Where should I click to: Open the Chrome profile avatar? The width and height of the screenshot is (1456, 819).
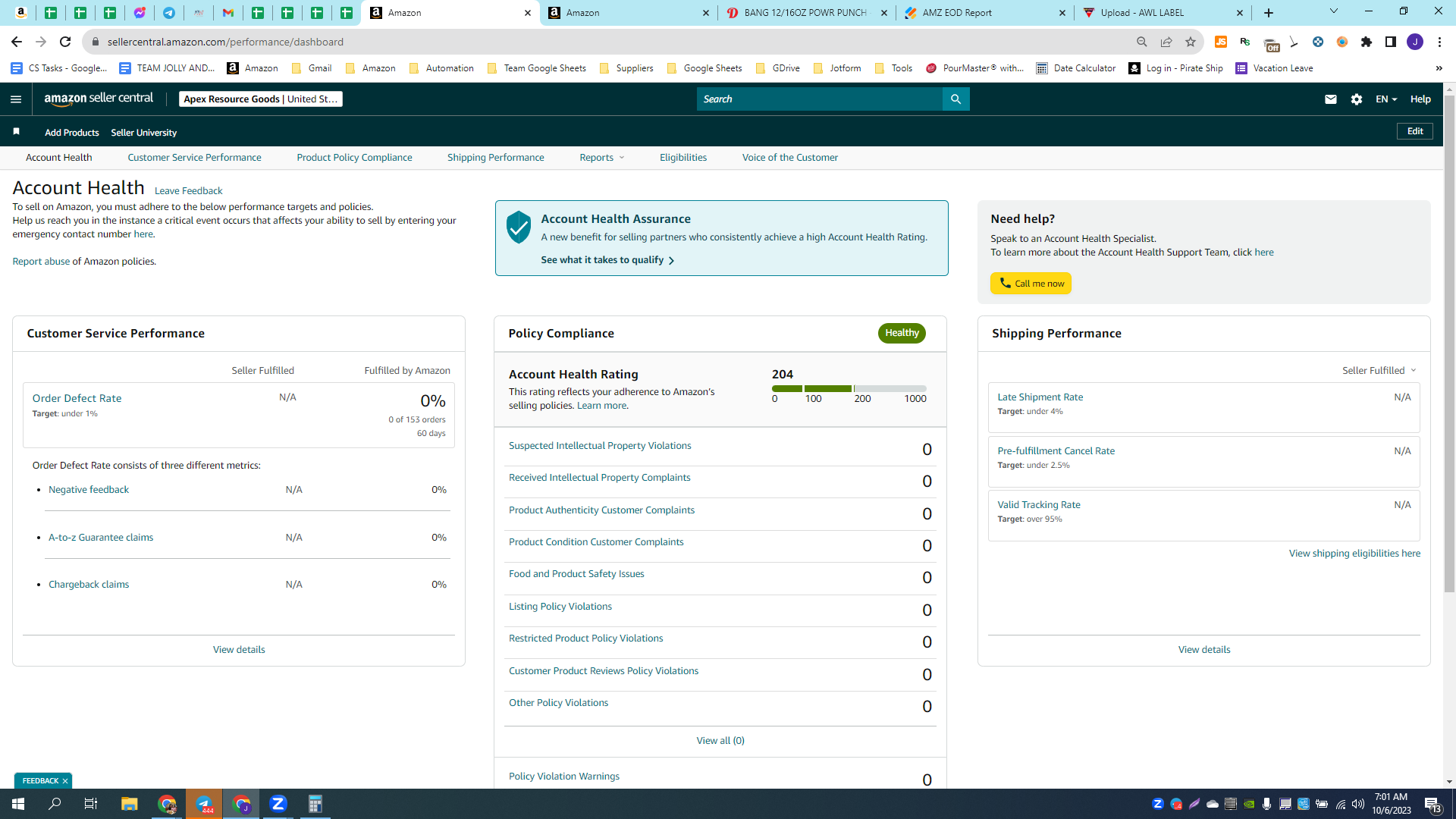[1415, 42]
